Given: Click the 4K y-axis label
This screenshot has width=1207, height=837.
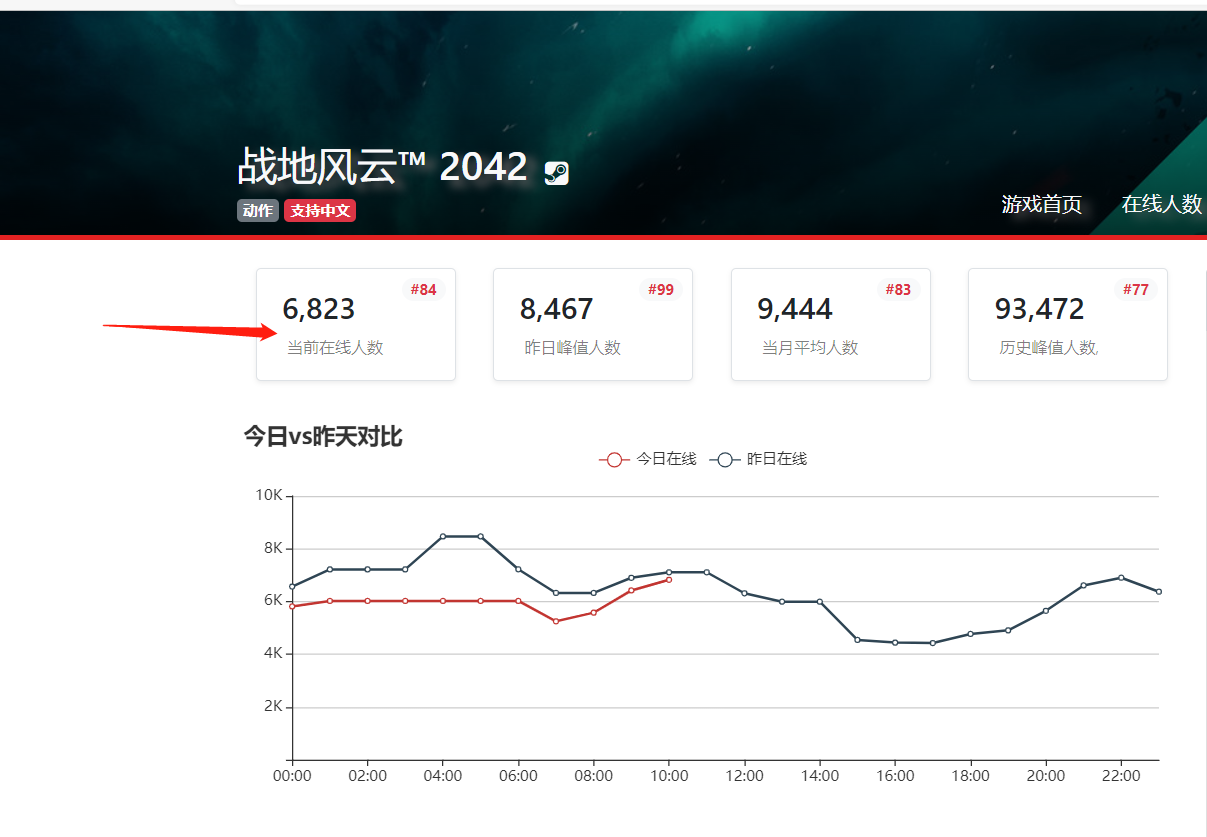Looking at the screenshot, I should click(274, 653).
